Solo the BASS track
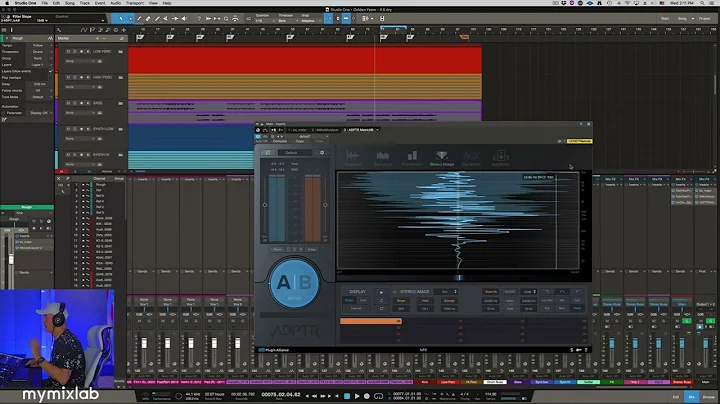This screenshot has height=404, width=720. pos(75,103)
